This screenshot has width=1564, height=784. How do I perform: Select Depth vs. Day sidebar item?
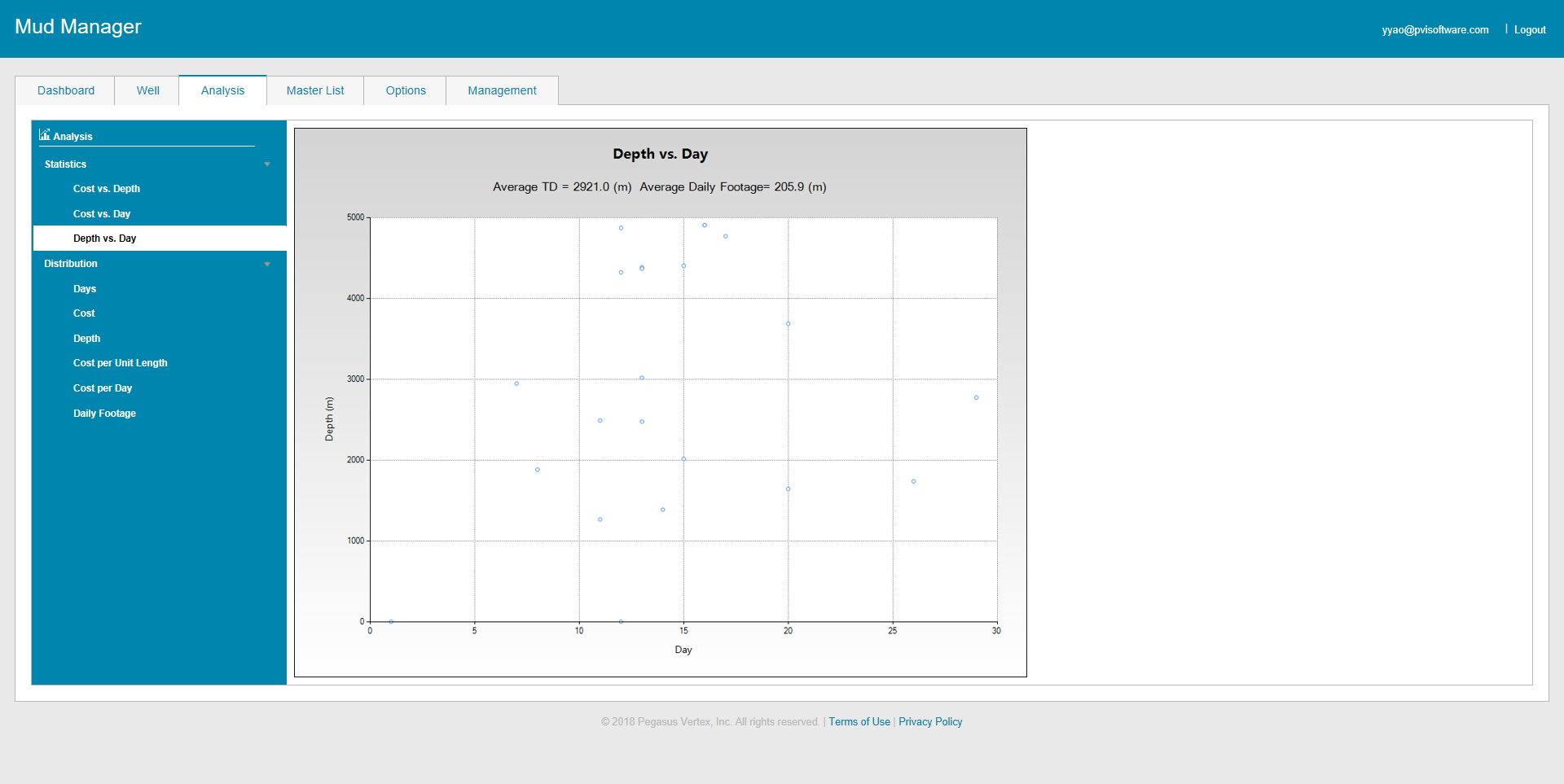[105, 239]
